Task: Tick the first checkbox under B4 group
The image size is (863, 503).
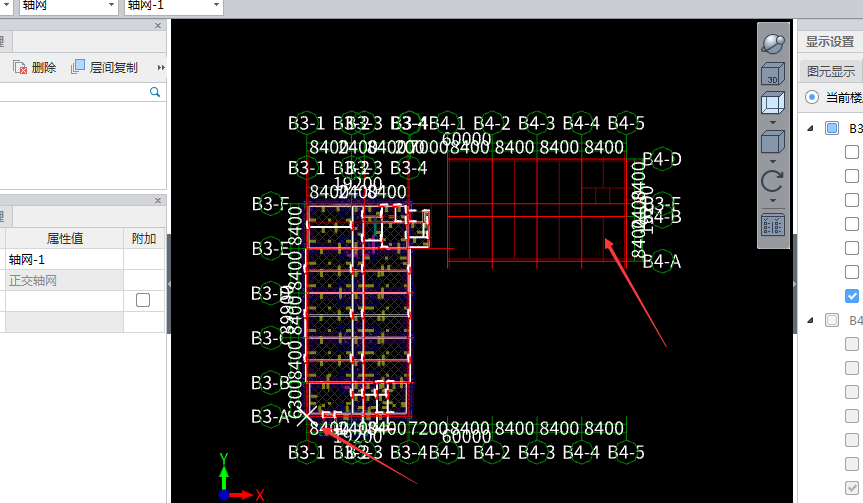Action: coord(852,344)
